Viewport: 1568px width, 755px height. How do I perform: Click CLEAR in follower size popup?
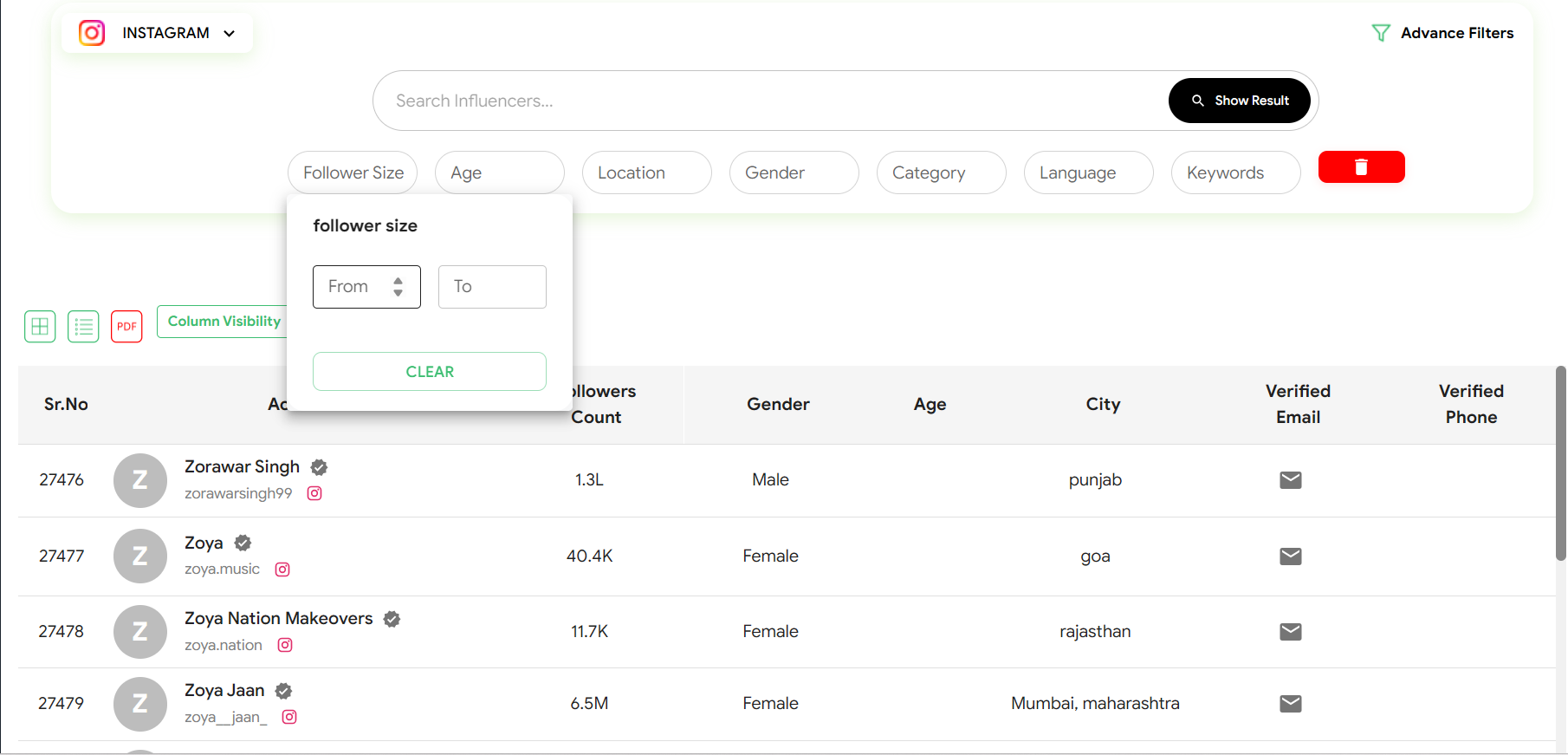430,372
